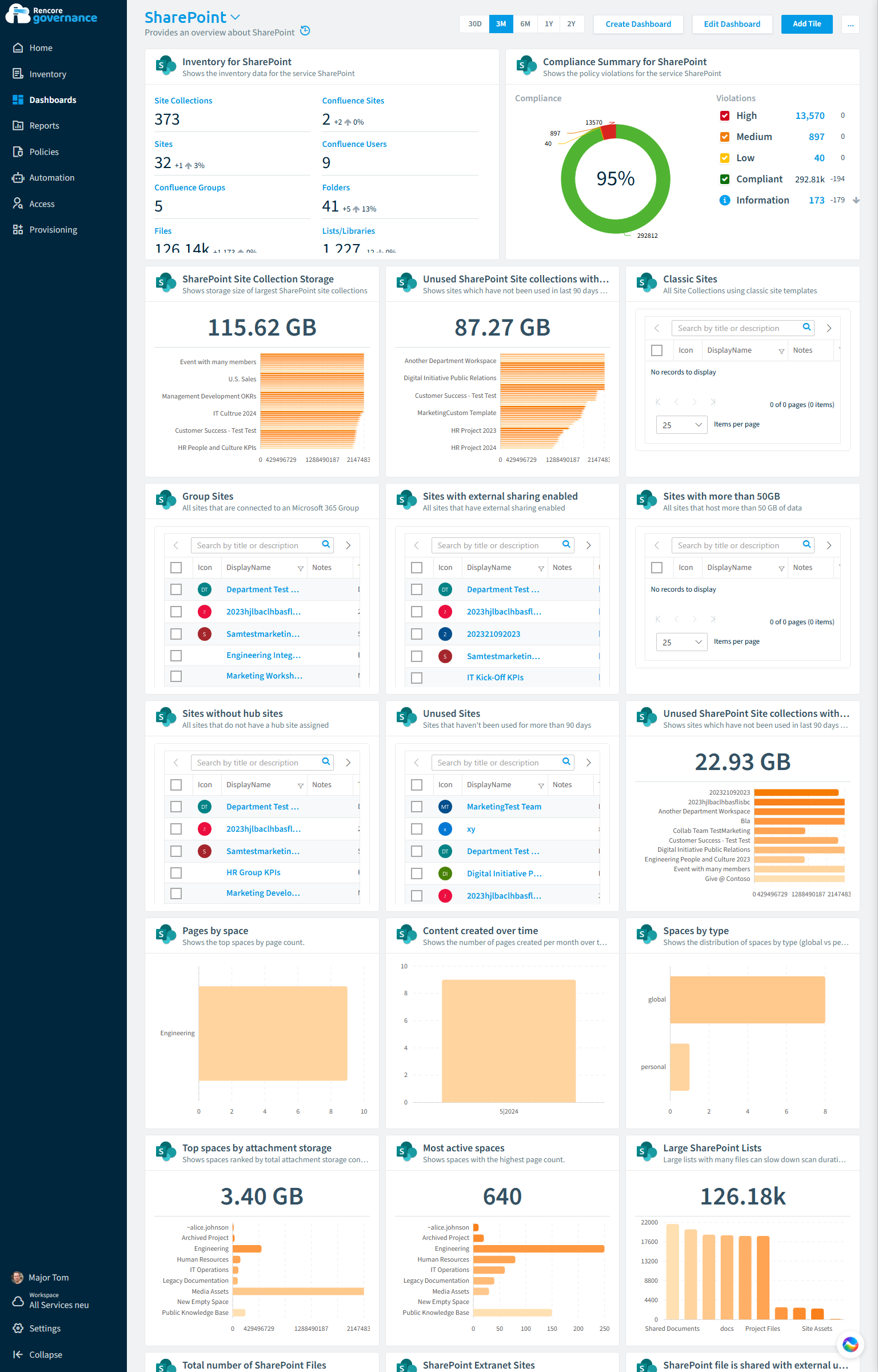Click next arrow in Sites with more than 50GB toolbar
The height and width of the screenshot is (1372, 878).
point(829,545)
